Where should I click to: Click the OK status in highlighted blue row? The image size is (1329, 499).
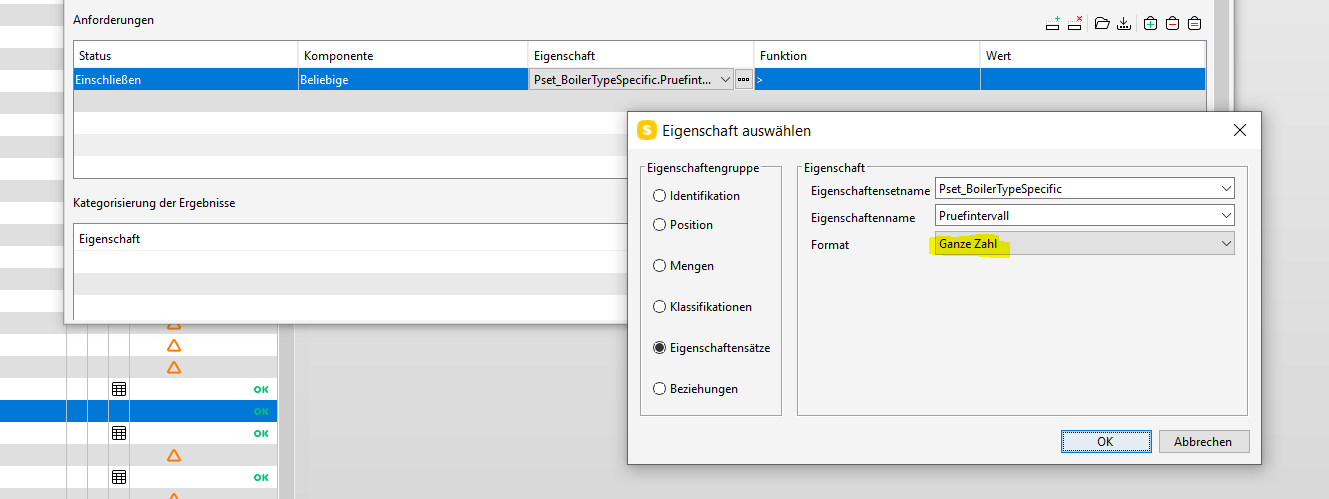click(261, 411)
